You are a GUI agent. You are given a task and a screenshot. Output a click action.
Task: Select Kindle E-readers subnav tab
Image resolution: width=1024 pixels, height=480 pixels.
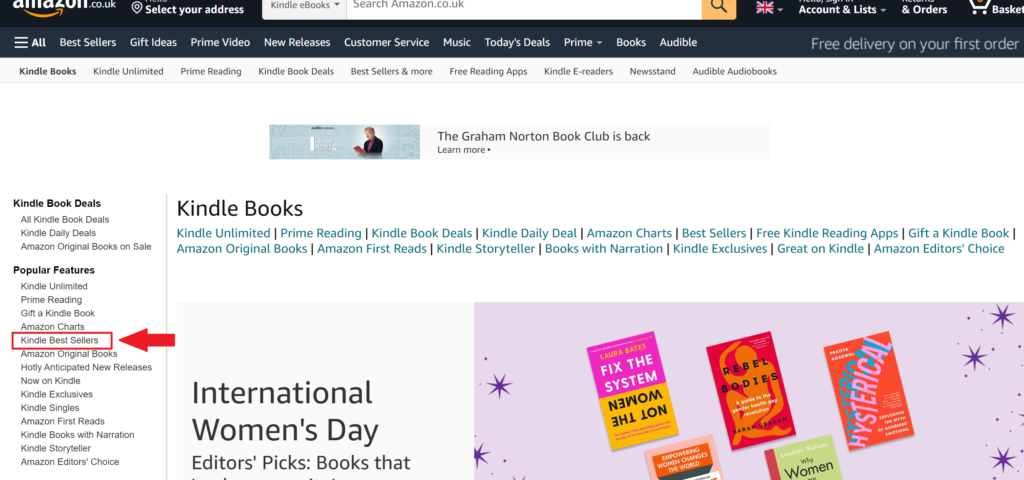[578, 71]
